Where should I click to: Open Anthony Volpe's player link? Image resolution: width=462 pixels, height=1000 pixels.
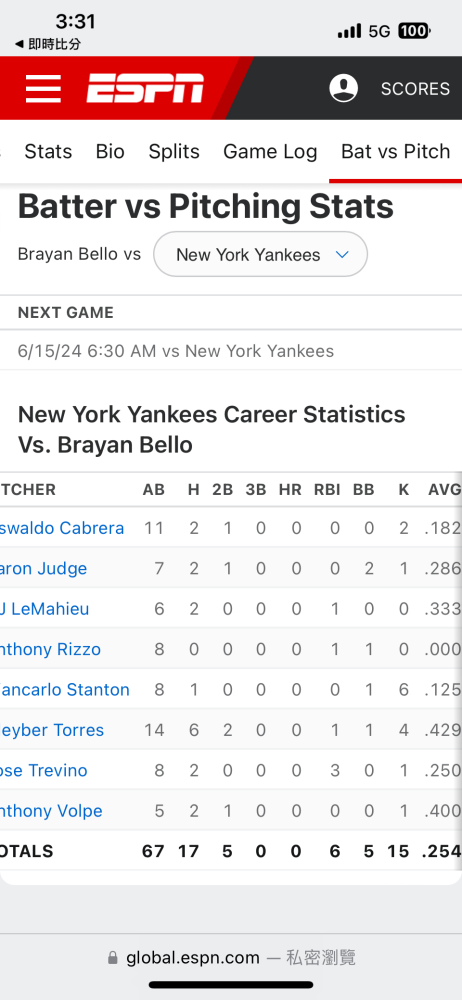click(51, 811)
